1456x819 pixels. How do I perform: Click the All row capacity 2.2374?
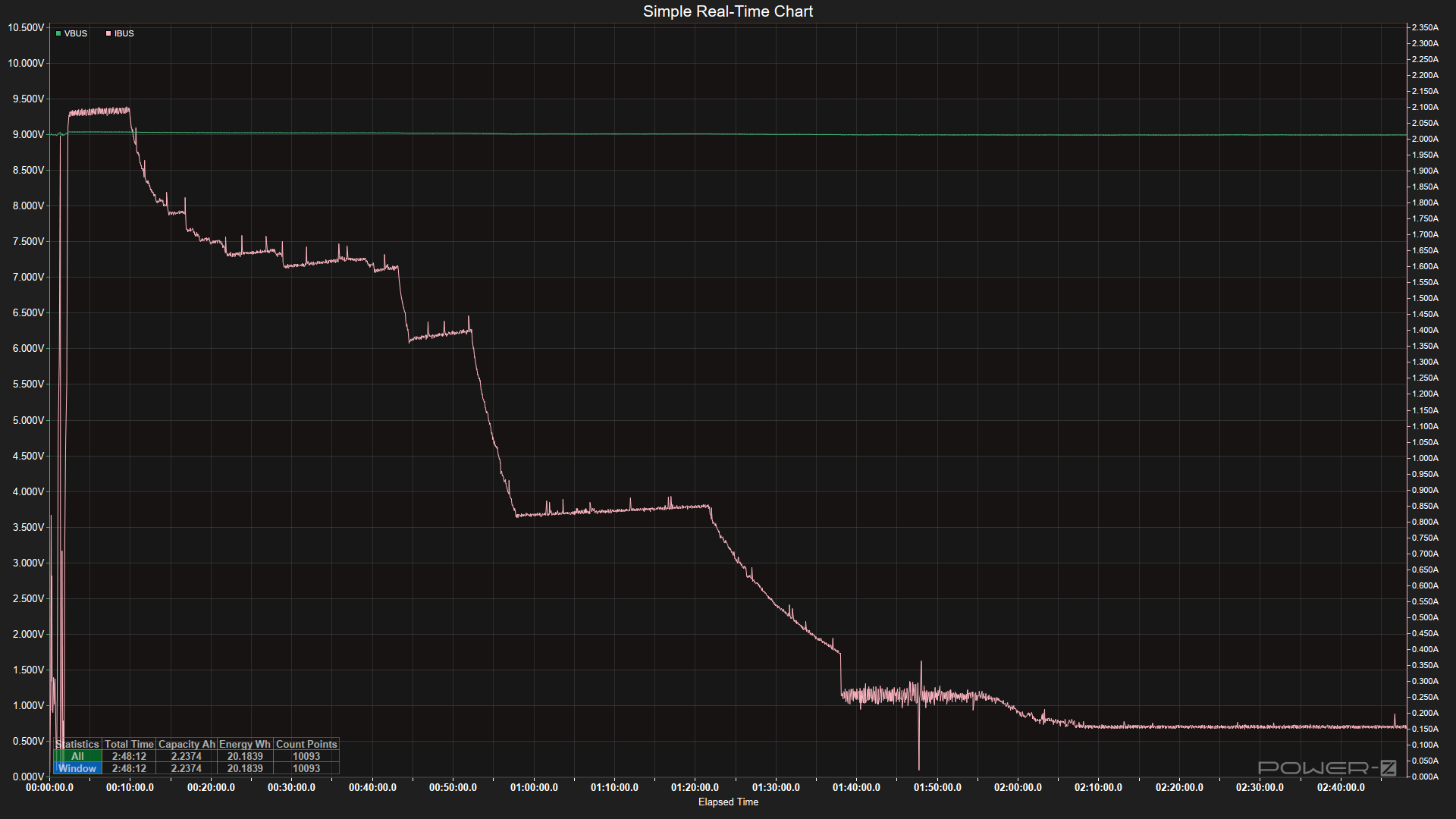[187, 756]
